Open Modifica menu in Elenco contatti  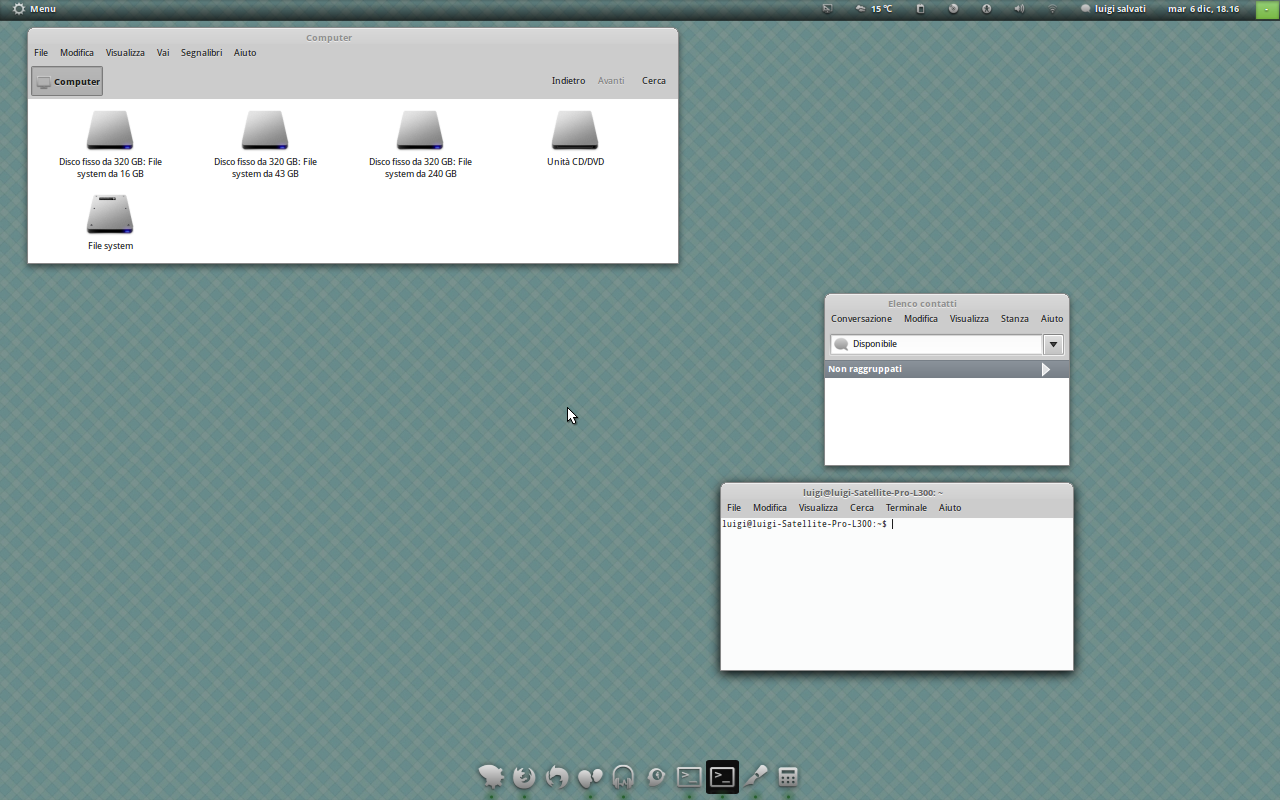921,319
